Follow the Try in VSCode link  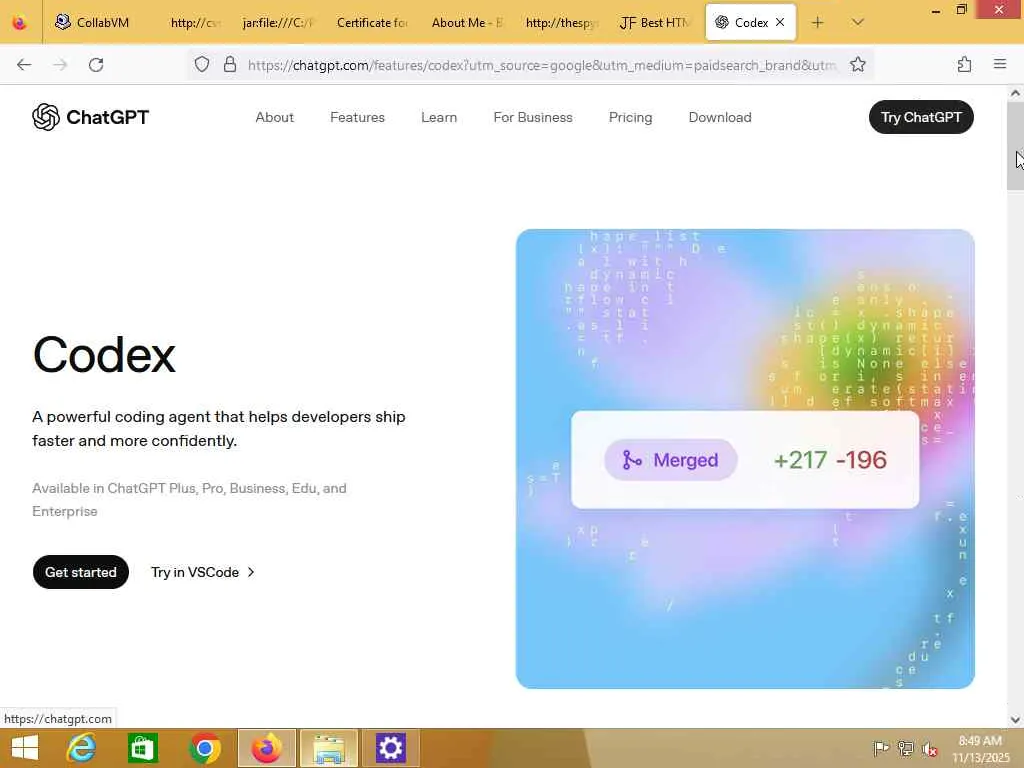(x=202, y=572)
